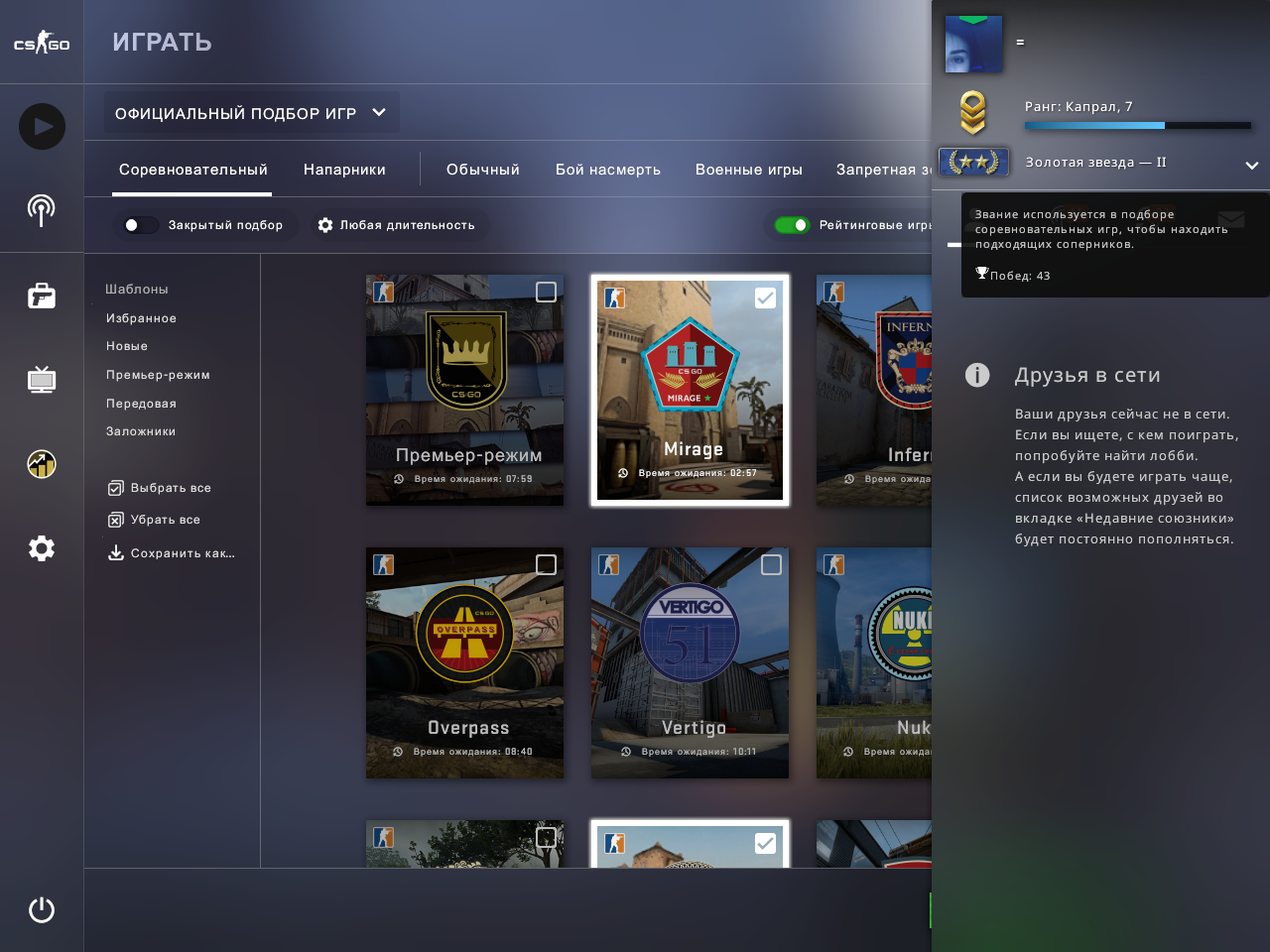Click Ранг: Капрал, 7 text

click(x=1079, y=106)
